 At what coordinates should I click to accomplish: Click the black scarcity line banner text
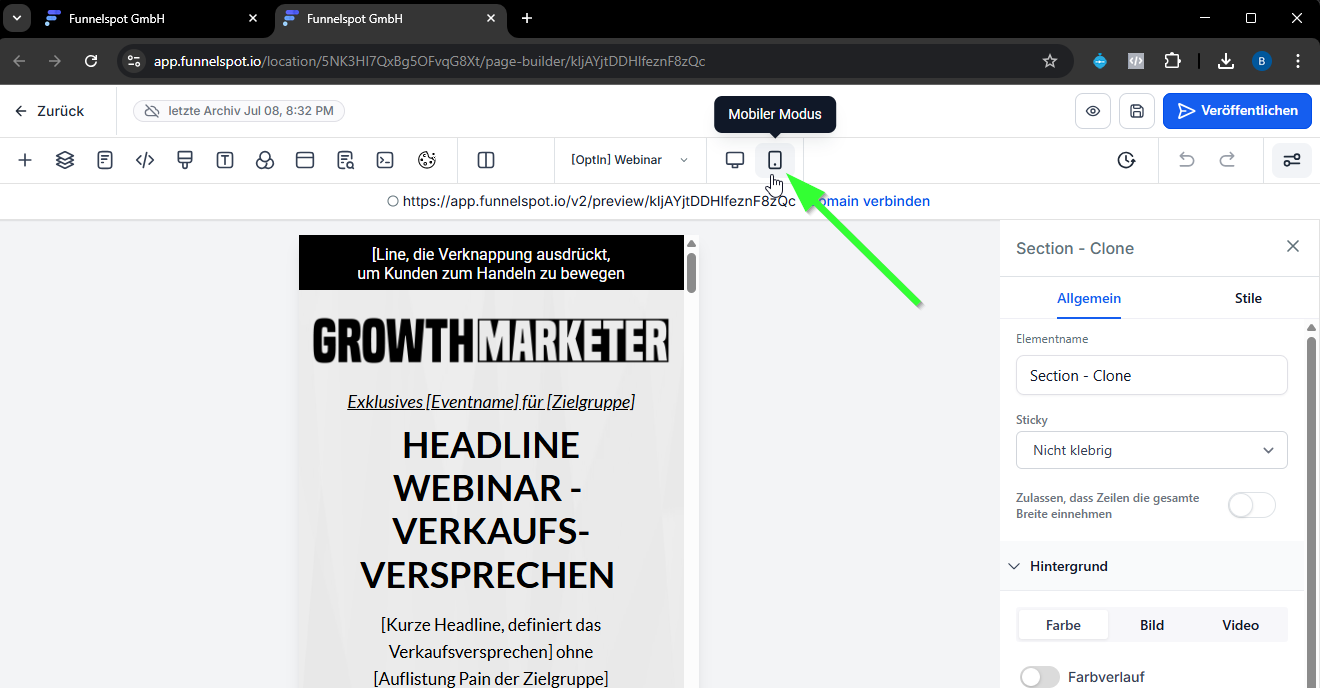click(491, 263)
